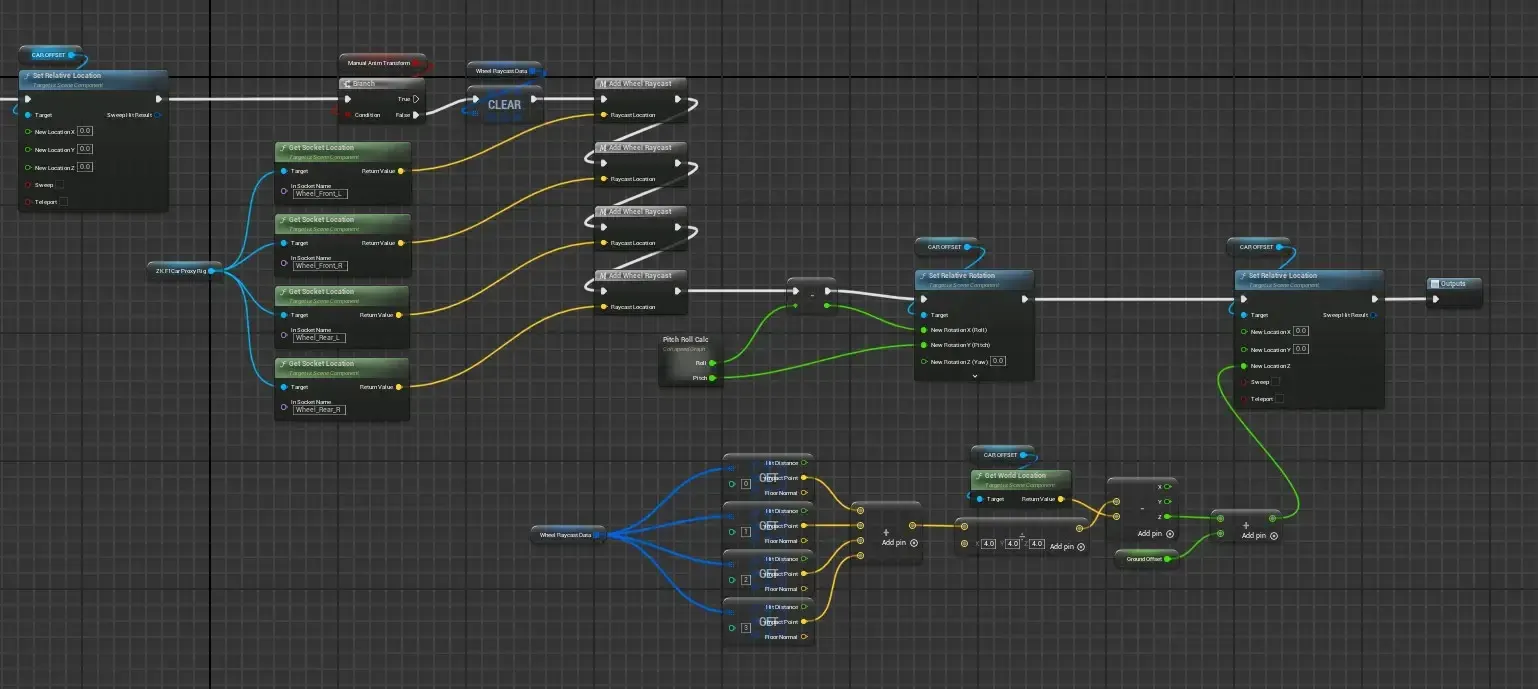
Task: Click Hit Distance pin on GET index 2
Action: [805, 559]
